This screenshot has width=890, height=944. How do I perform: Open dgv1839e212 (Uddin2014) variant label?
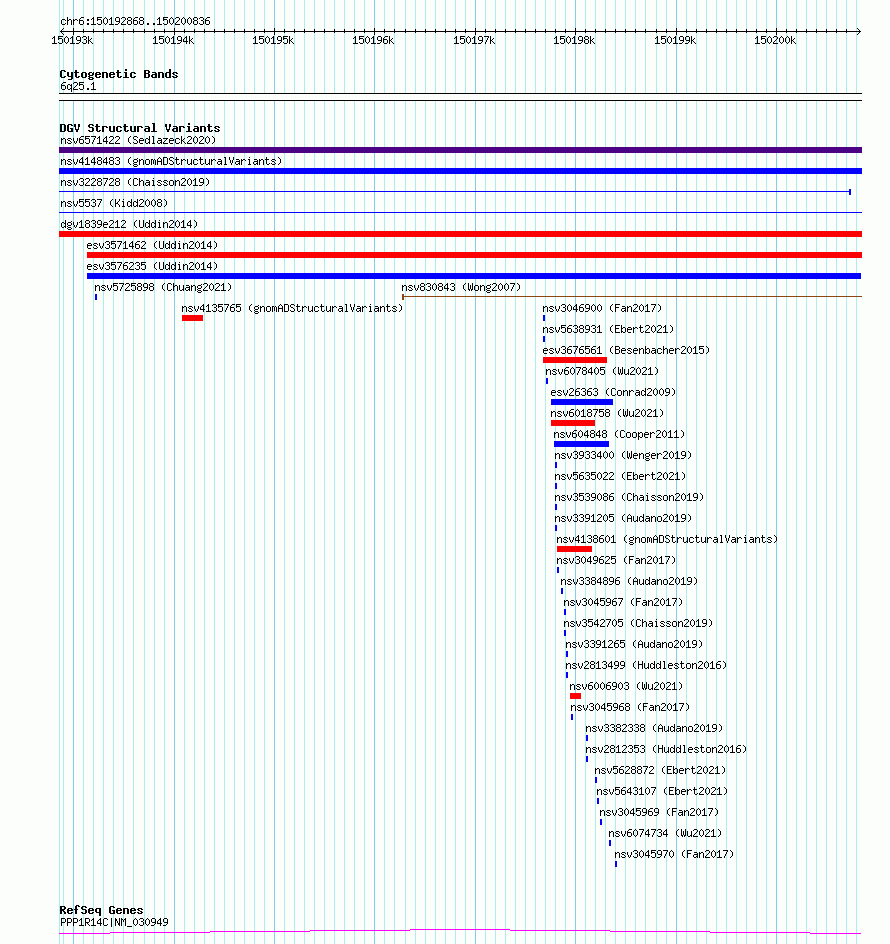coord(129,225)
